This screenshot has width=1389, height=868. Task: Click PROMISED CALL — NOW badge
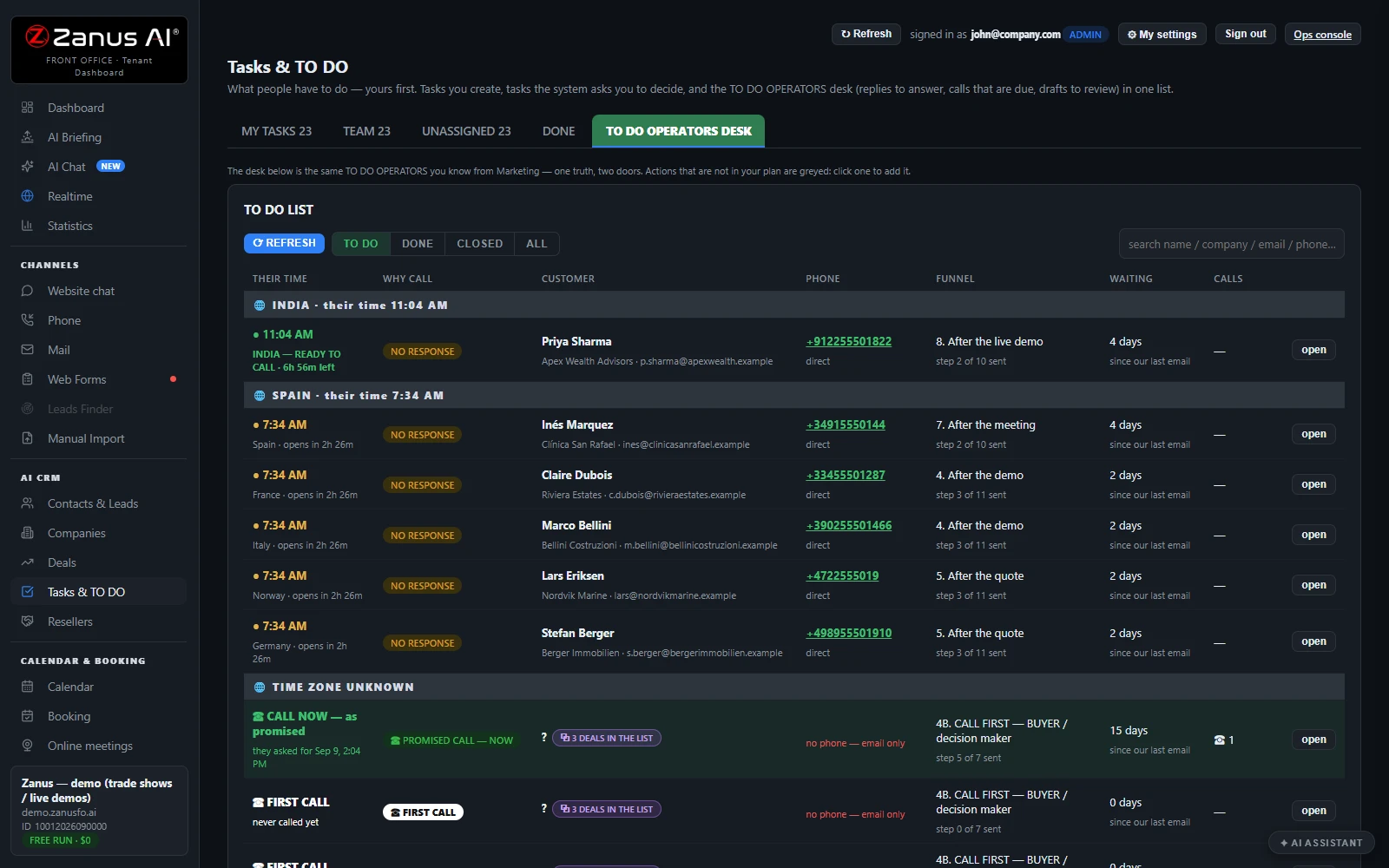tap(451, 740)
